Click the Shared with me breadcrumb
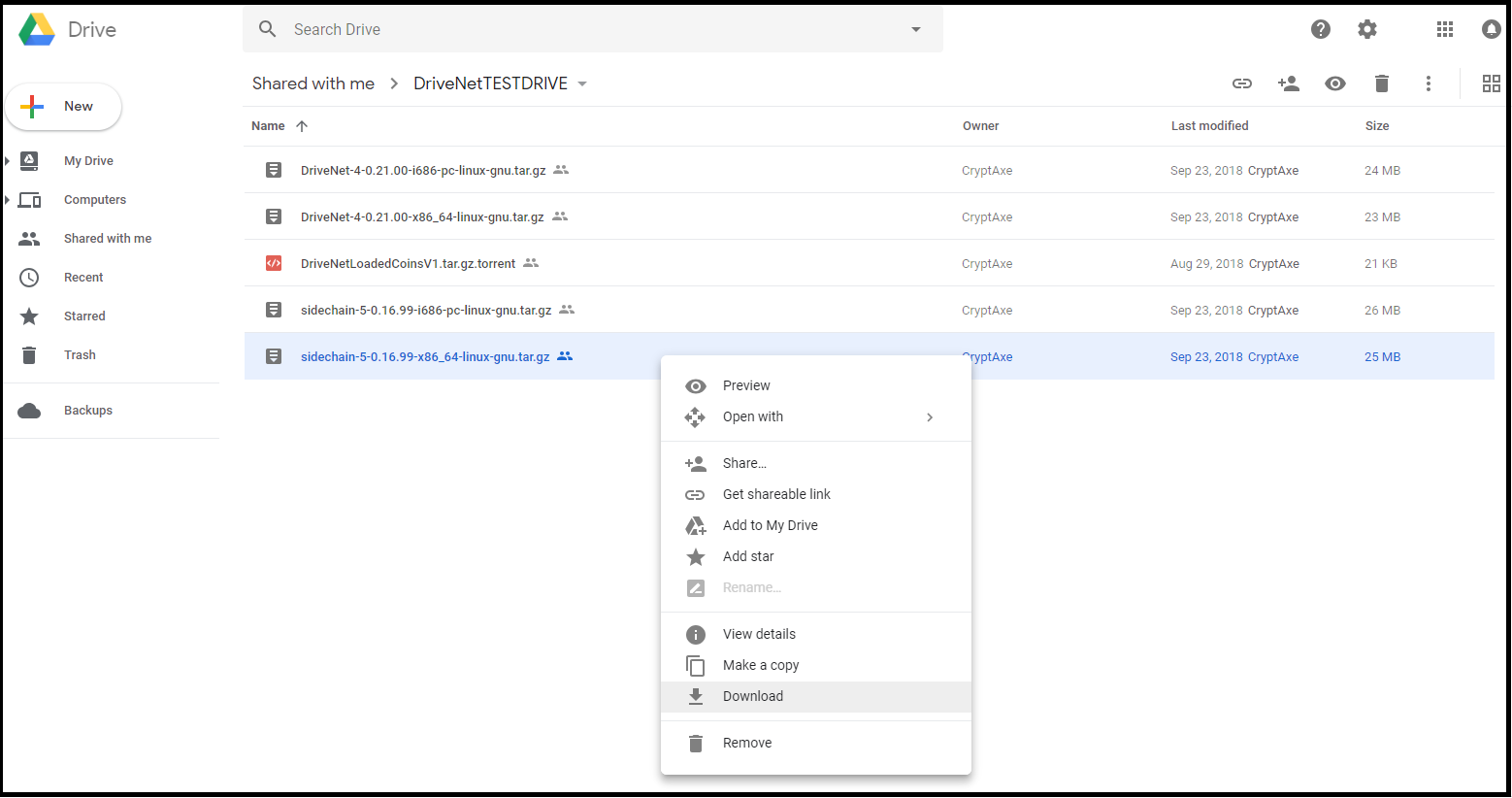This screenshot has height=798, width=1512. coord(313,83)
